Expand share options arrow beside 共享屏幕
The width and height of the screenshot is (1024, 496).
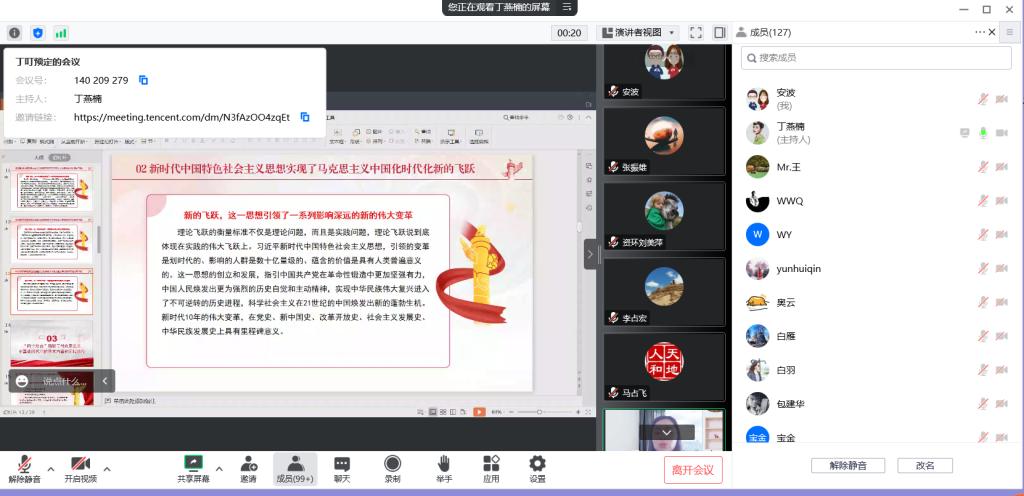219,468
